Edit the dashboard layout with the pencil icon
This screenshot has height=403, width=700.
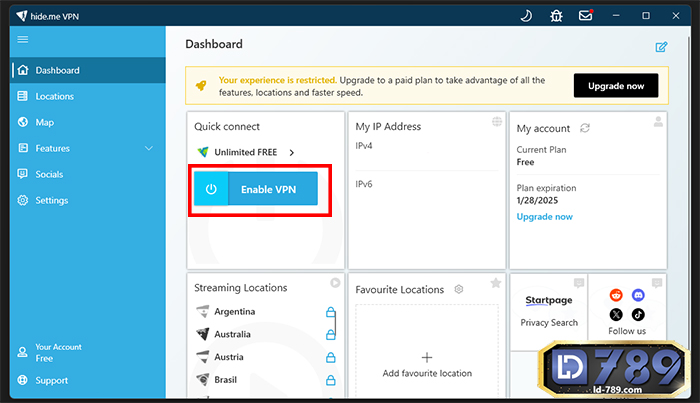tap(661, 47)
